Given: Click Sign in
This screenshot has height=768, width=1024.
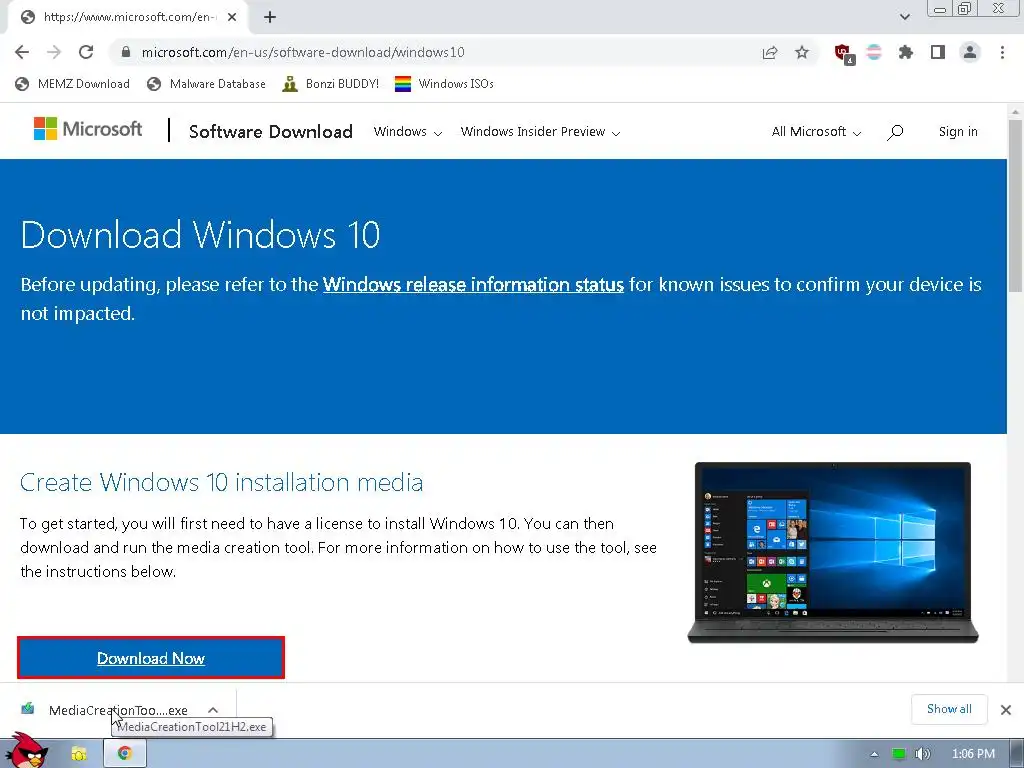Looking at the screenshot, I should pyautogui.click(x=958, y=131).
